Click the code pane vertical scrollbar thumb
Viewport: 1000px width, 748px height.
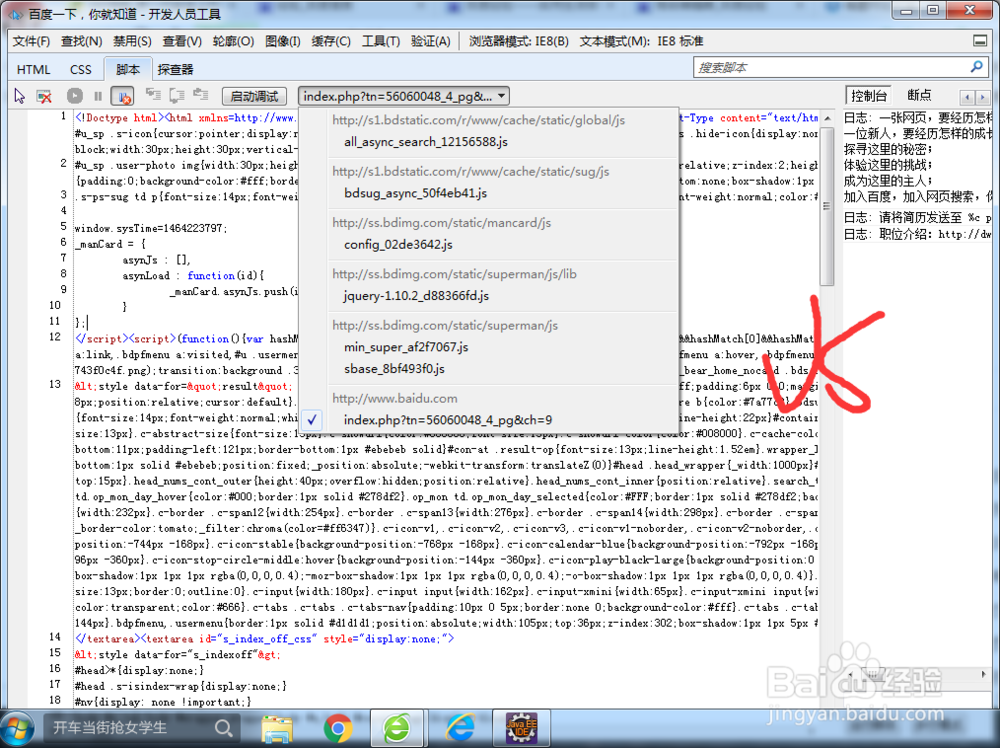(827, 206)
